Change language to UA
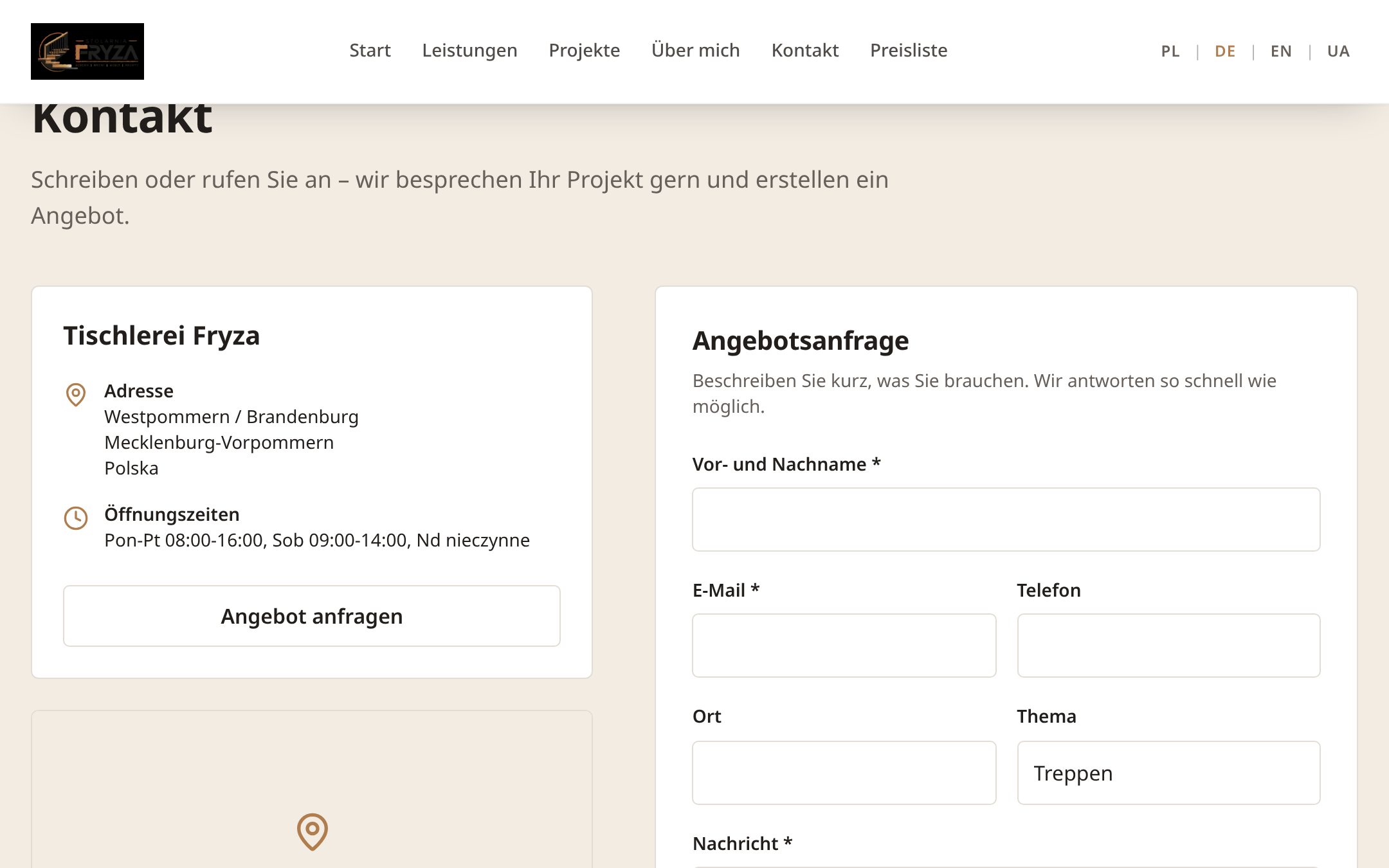 (x=1338, y=51)
